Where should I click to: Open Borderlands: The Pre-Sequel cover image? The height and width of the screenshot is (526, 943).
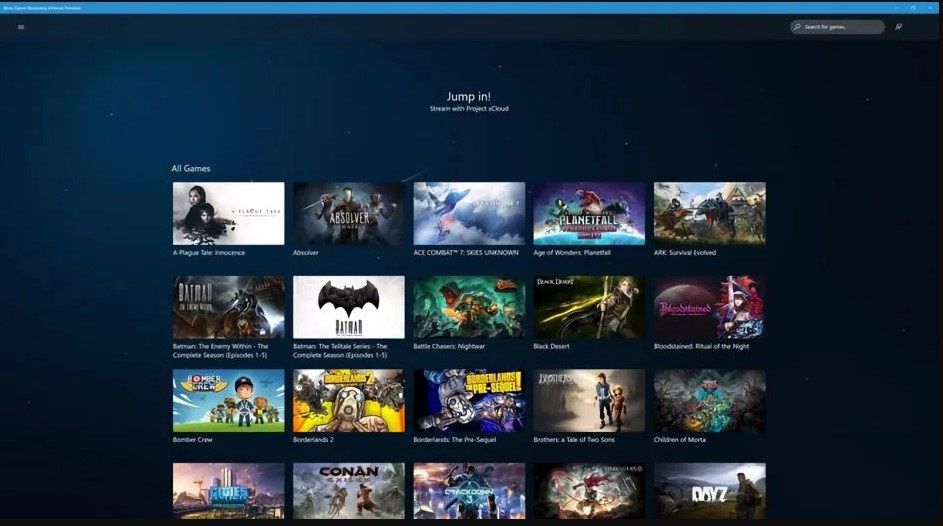pos(469,401)
